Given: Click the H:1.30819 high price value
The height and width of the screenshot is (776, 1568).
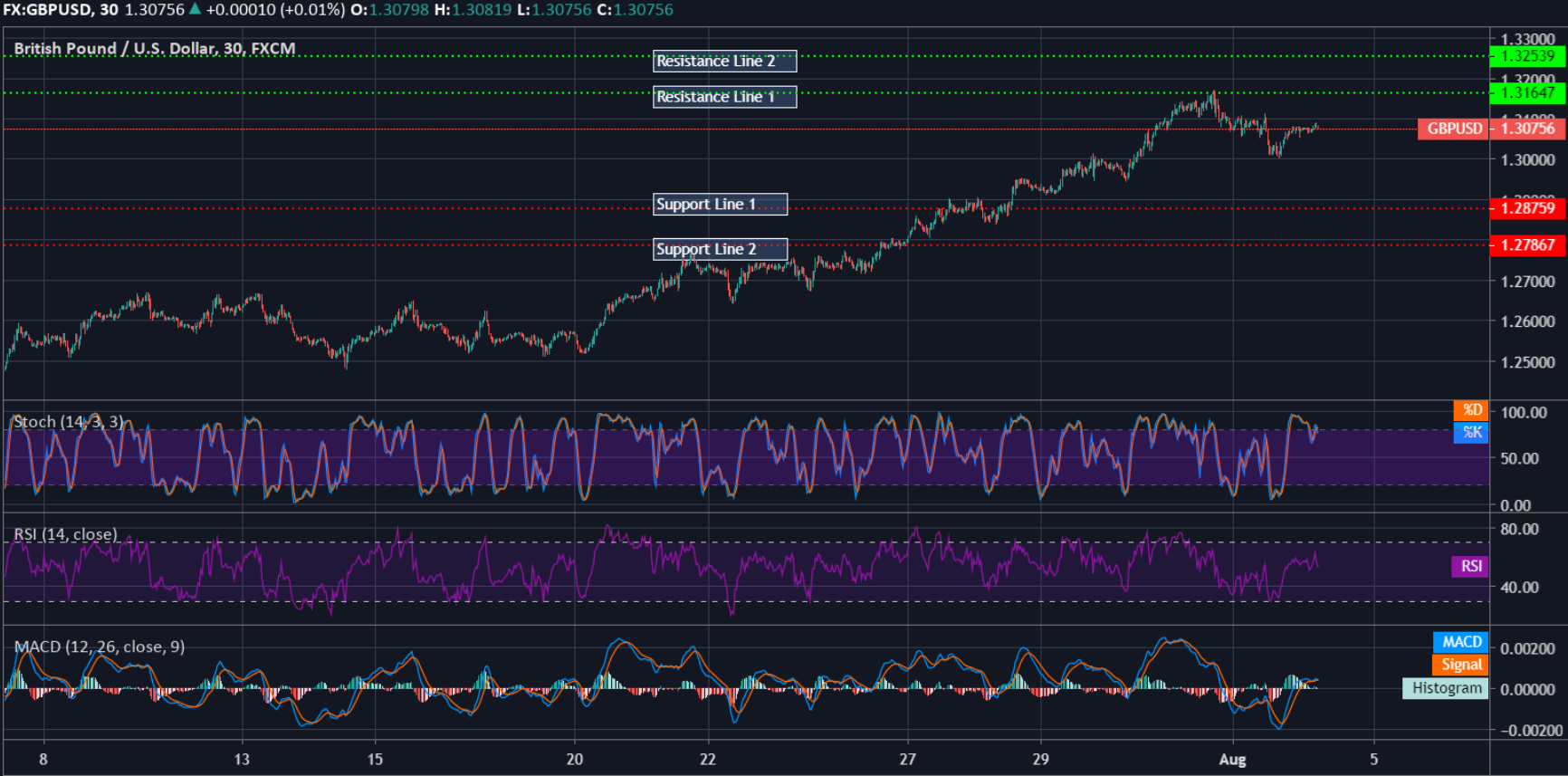Looking at the screenshot, I should (x=473, y=10).
